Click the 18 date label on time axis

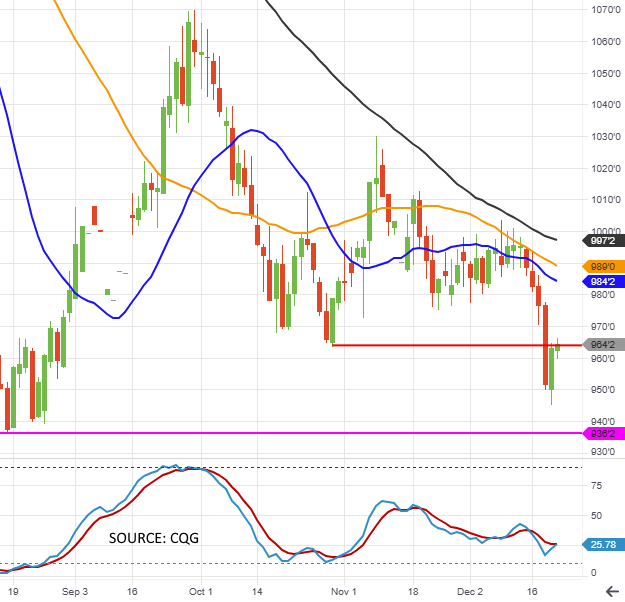[x=413, y=592]
